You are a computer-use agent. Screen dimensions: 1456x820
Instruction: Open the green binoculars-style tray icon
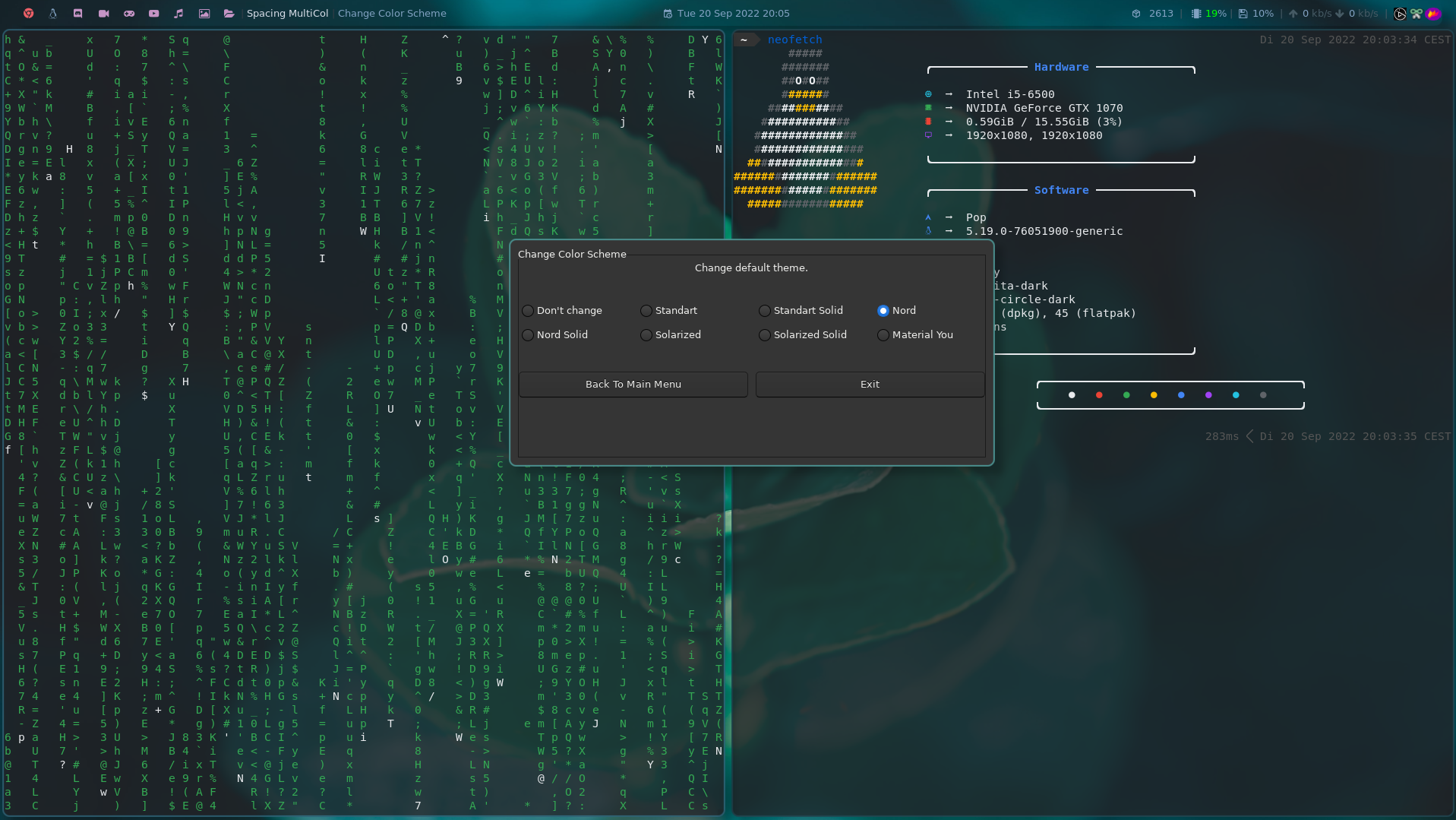tap(1417, 14)
